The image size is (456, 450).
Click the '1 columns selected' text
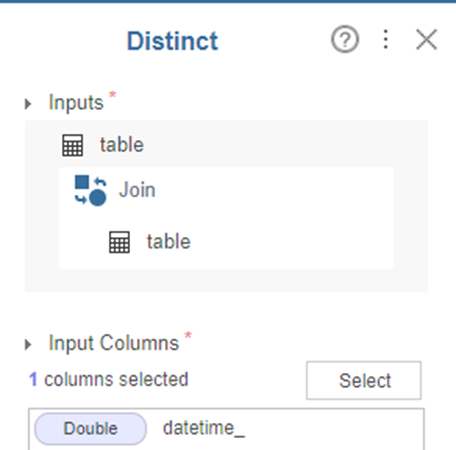(109, 379)
